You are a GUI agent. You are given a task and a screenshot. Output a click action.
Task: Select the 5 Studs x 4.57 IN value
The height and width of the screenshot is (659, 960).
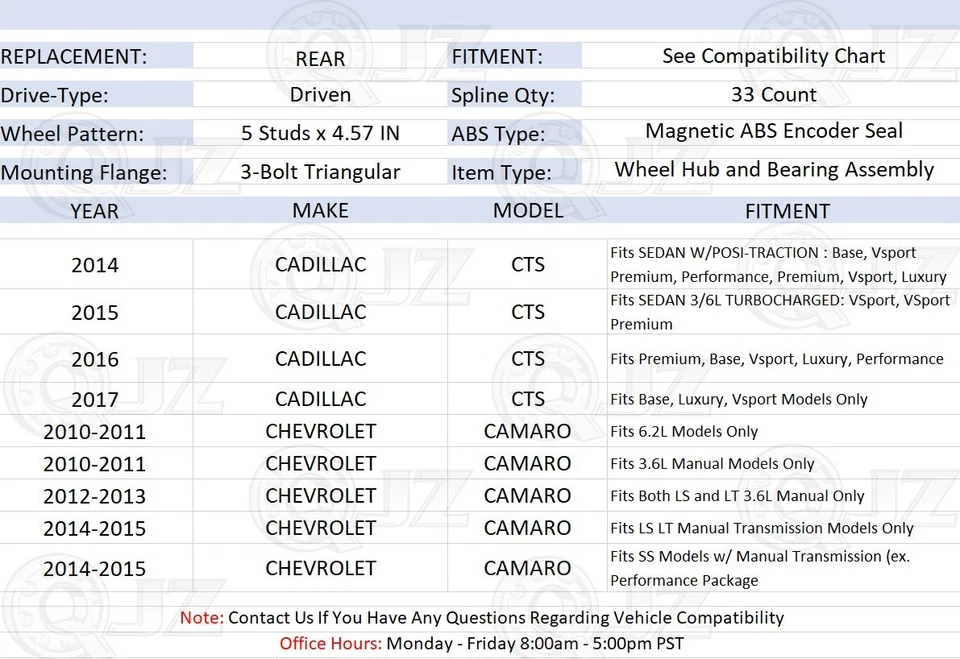coord(320,132)
